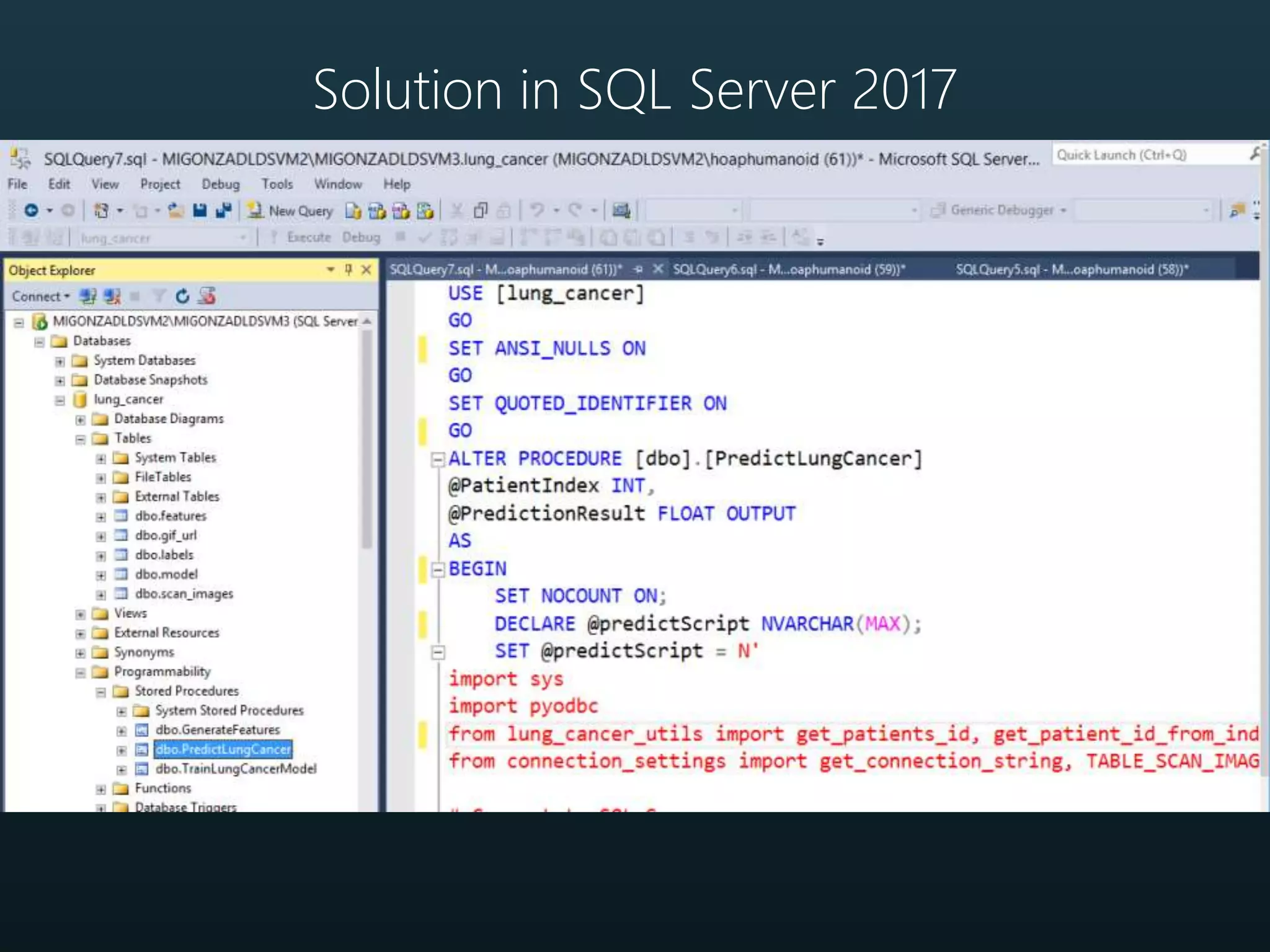Open the Edit menu
The height and width of the screenshot is (952, 1270).
coord(60,184)
